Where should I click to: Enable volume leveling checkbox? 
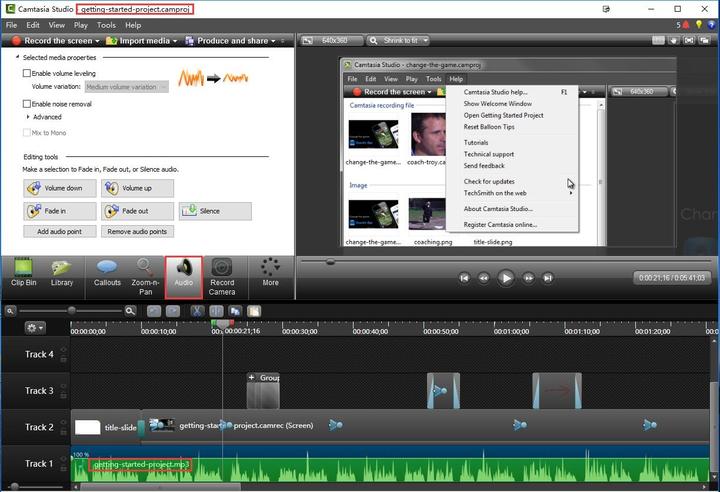click(x=27, y=73)
